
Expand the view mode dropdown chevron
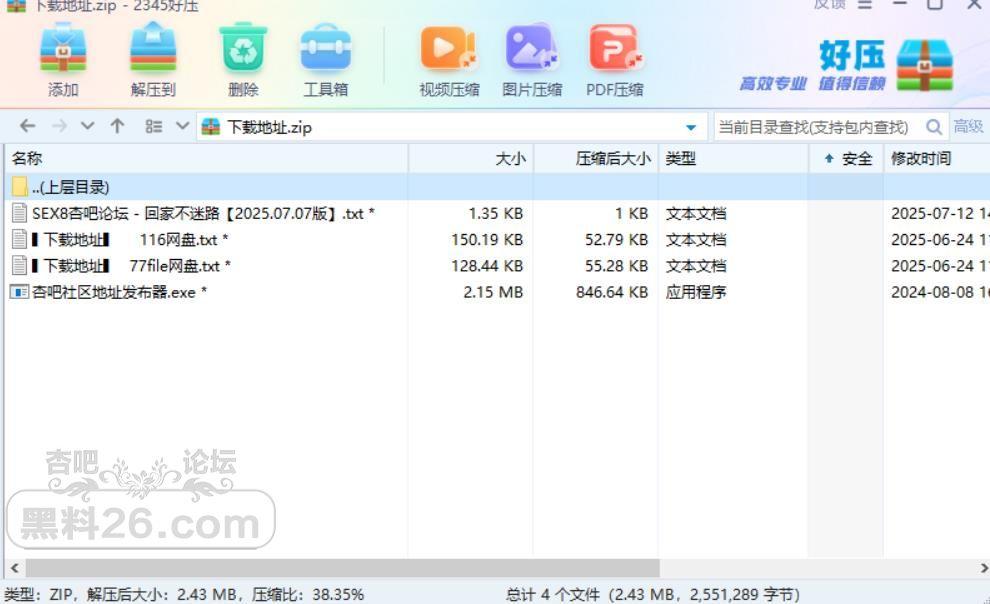(x=182, y=126)
